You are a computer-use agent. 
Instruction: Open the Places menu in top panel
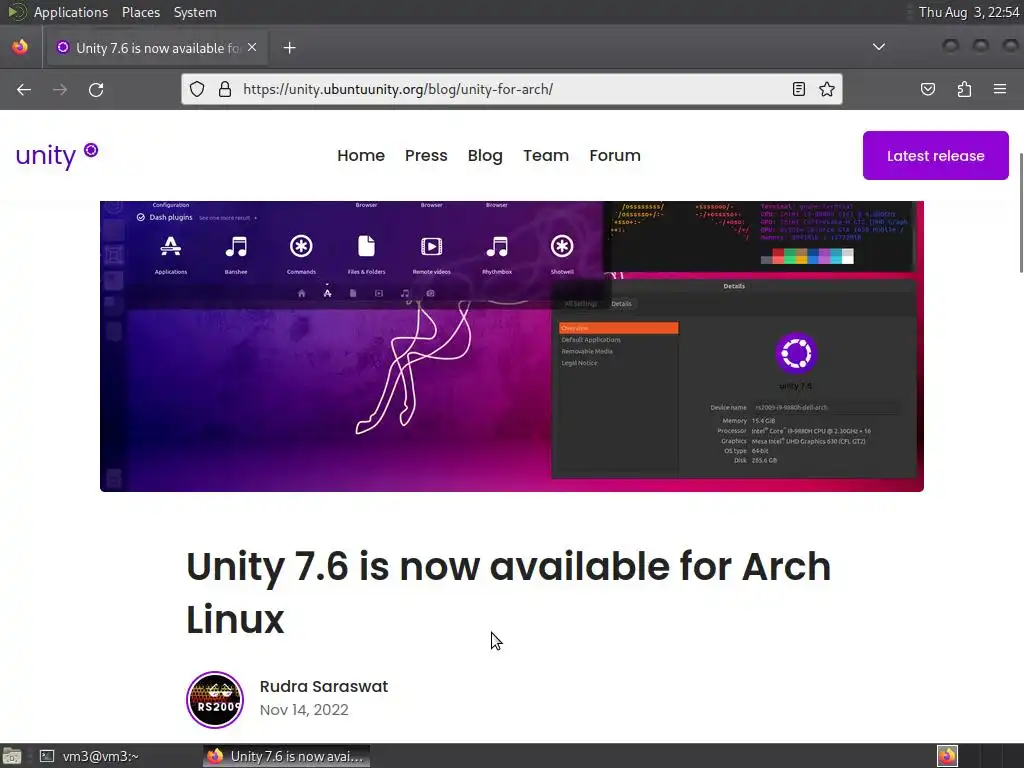140,12
